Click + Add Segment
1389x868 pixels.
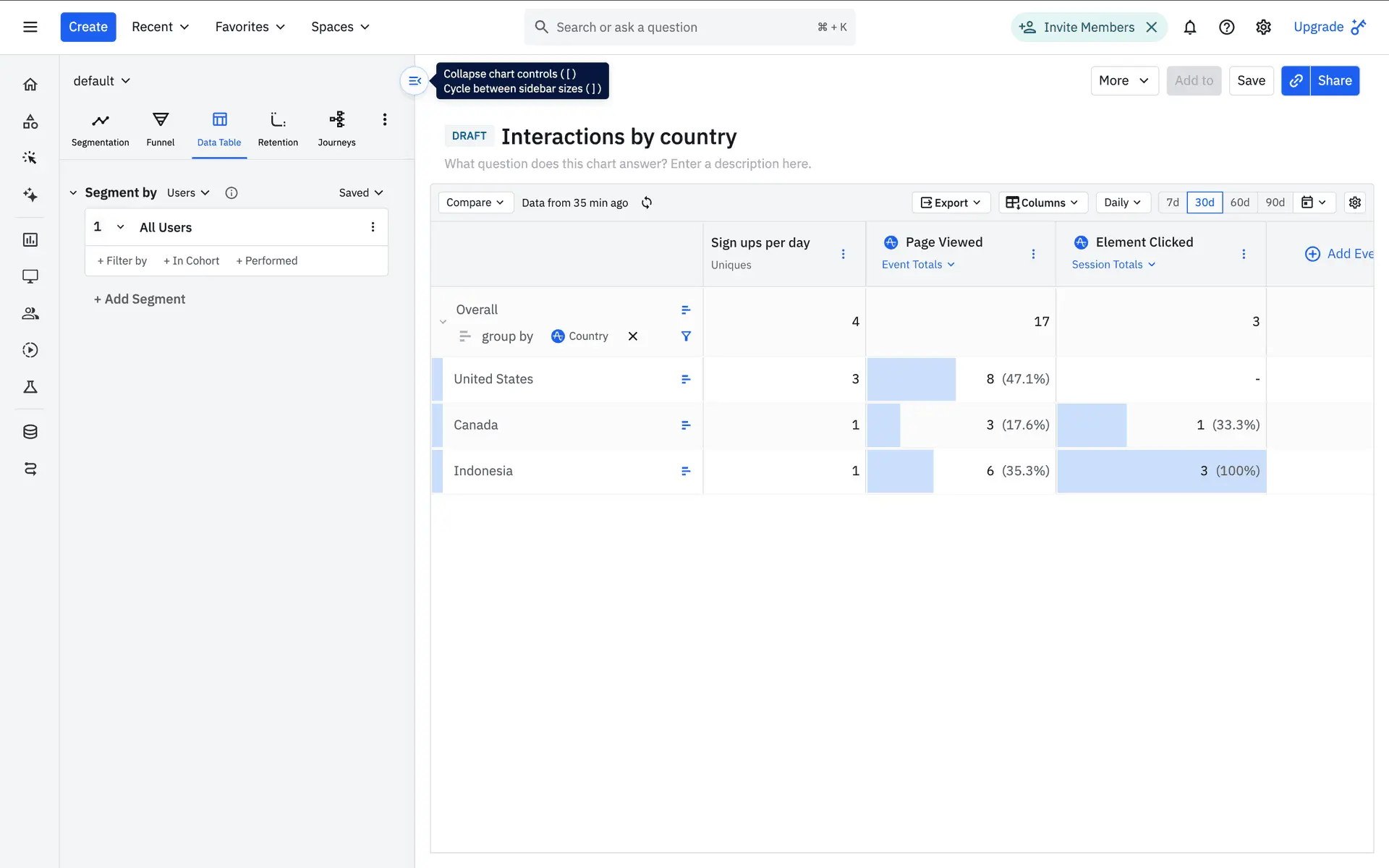pos(140,299)
